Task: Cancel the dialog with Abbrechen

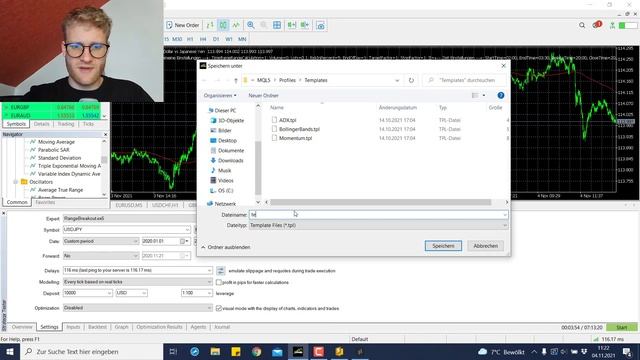Action: tap(485, 246)
